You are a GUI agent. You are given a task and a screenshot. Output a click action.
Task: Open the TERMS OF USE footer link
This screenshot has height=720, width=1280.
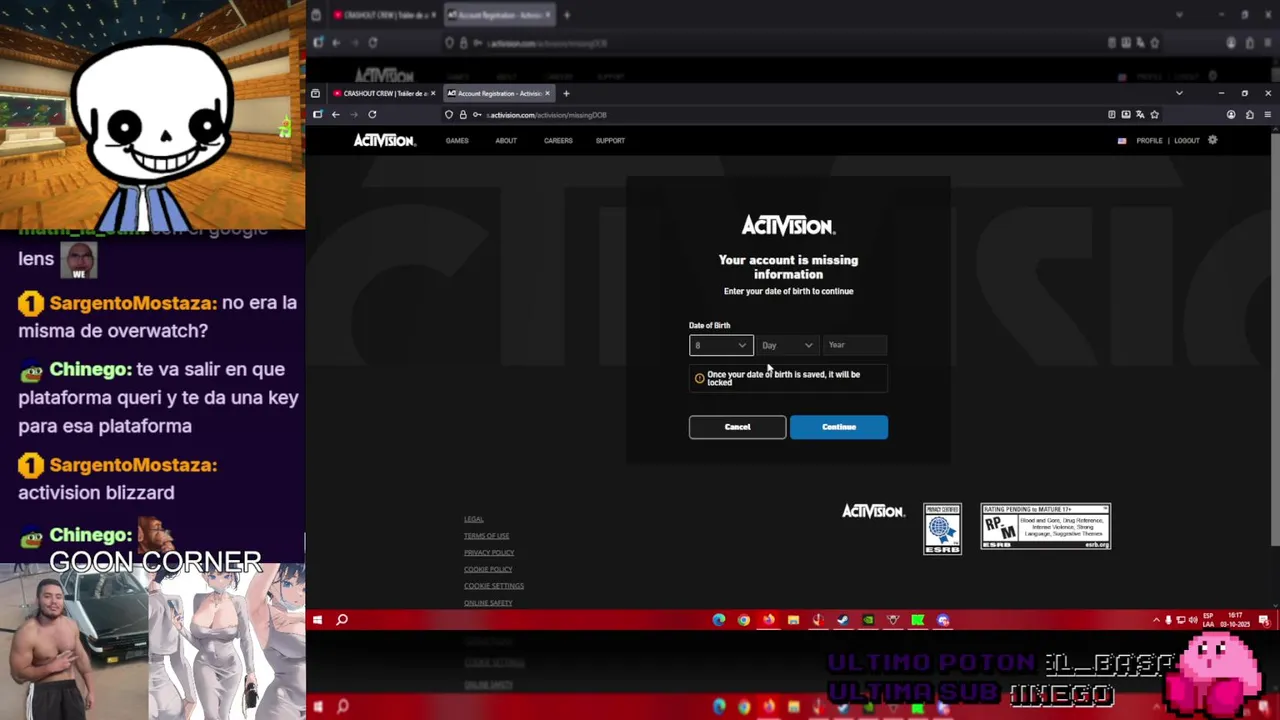(487, 536)
